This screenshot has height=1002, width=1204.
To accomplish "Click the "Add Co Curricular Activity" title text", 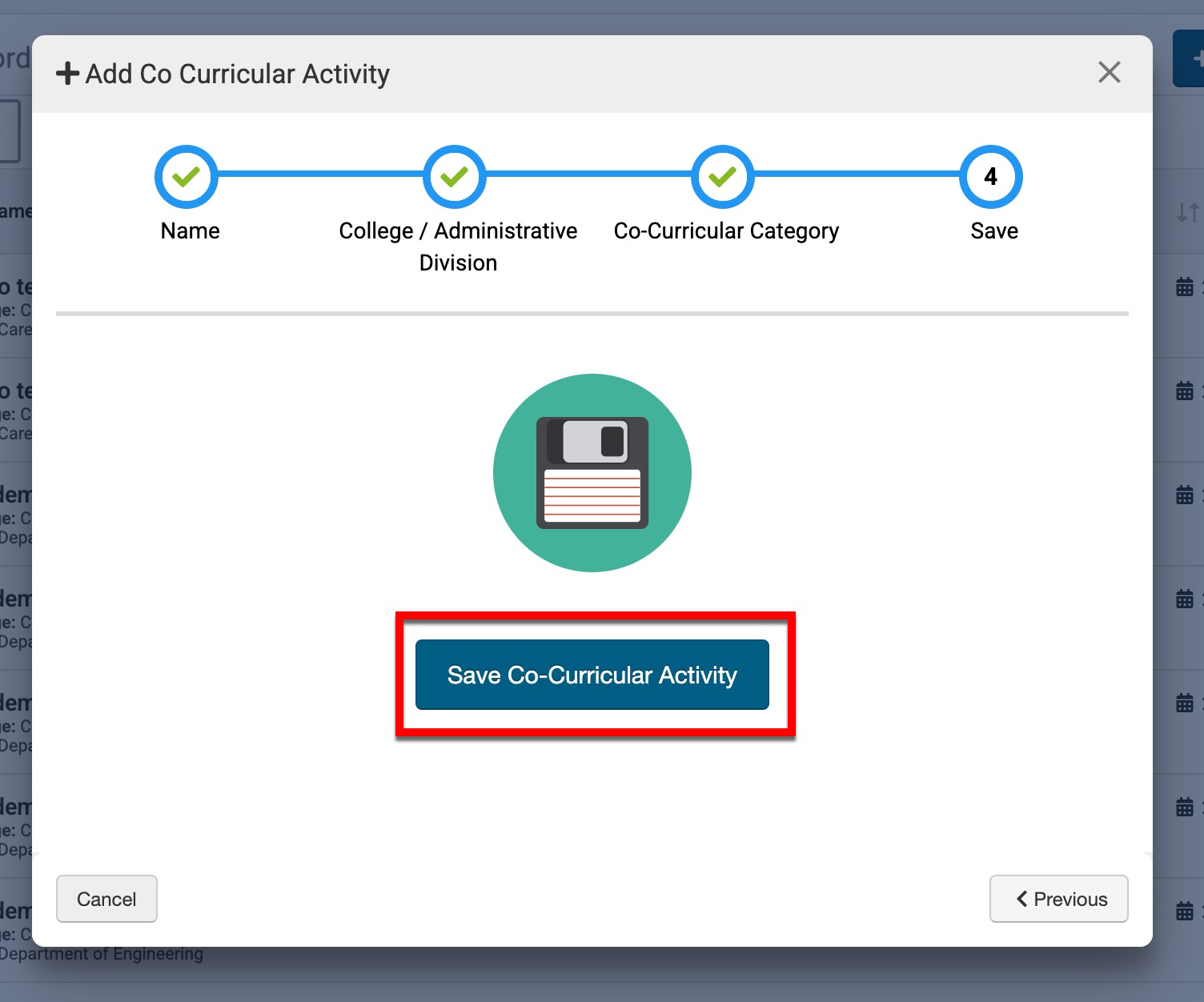I will [237, 74].
